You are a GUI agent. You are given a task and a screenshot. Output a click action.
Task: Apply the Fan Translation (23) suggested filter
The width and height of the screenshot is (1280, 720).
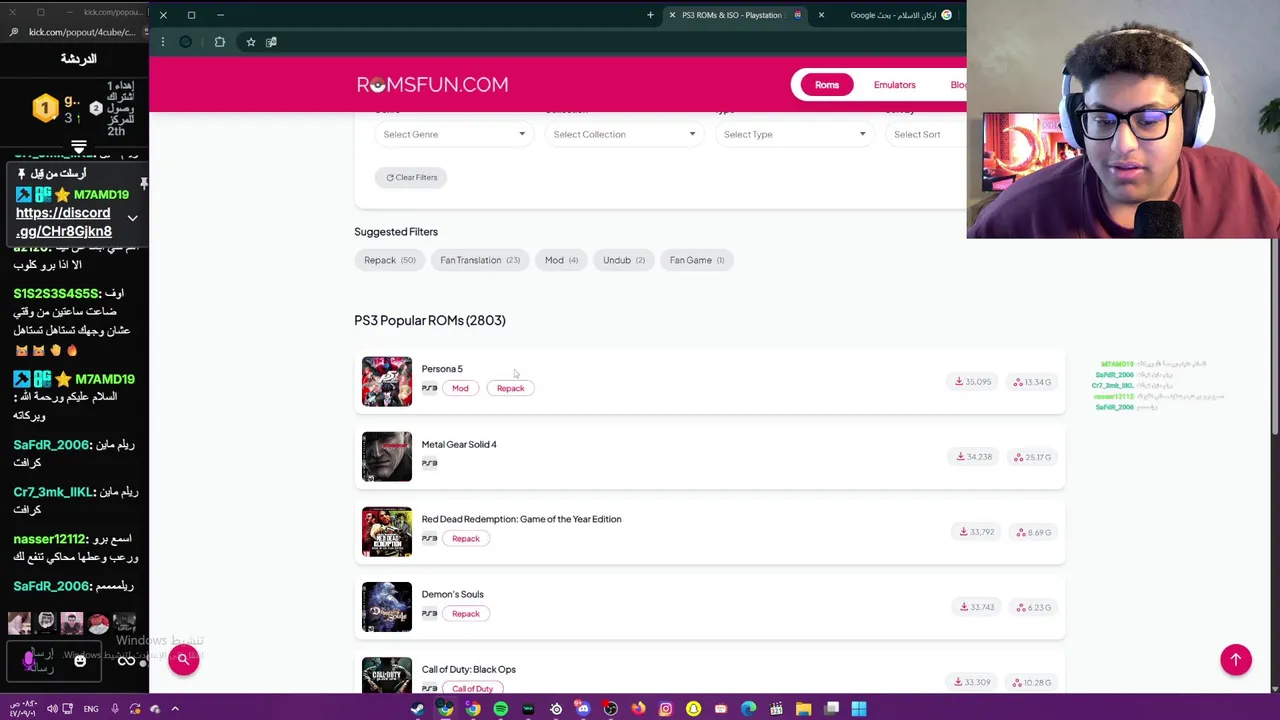click(479, 260)
